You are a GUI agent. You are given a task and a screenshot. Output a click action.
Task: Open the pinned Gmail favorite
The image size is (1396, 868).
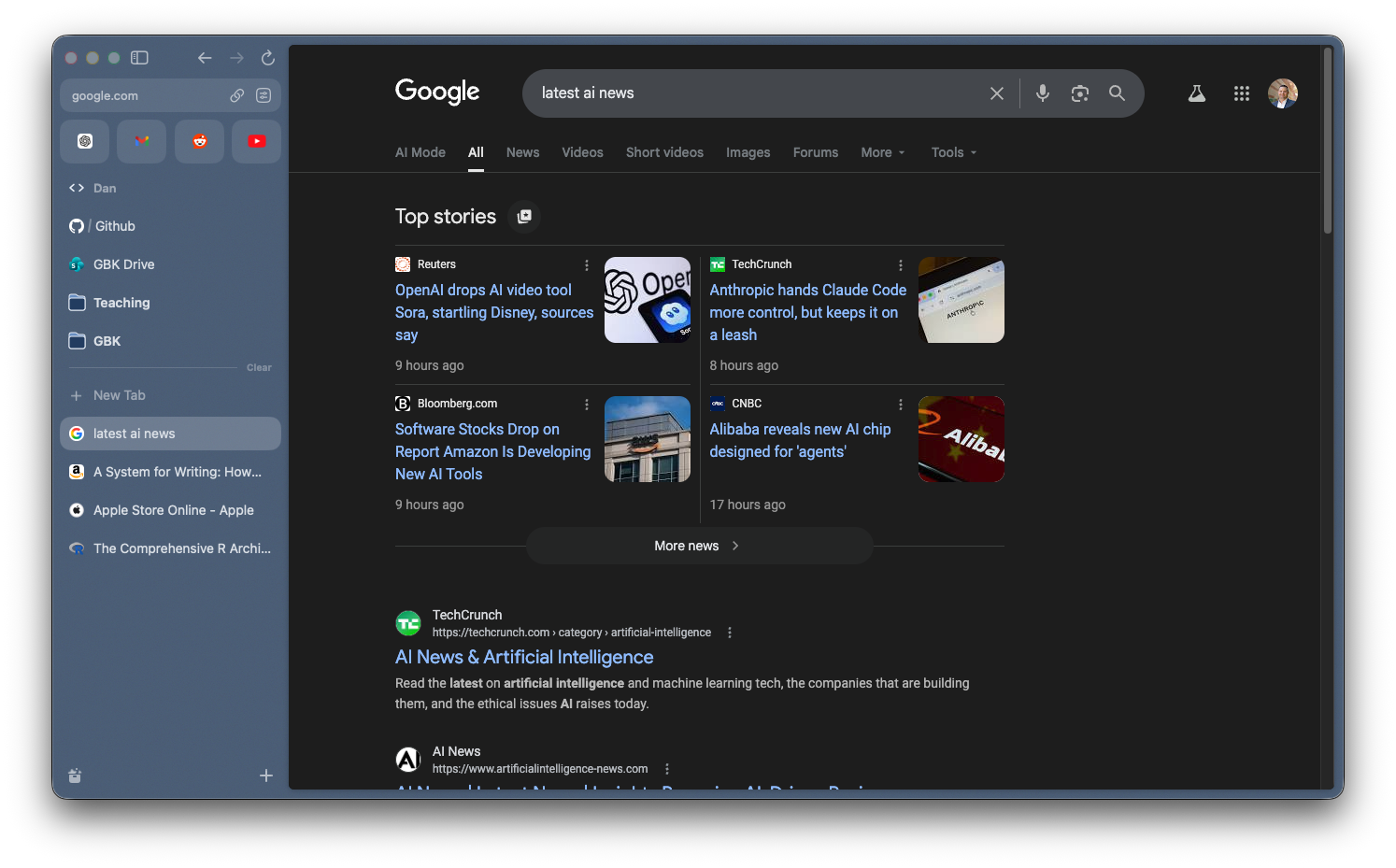[142, 141]
